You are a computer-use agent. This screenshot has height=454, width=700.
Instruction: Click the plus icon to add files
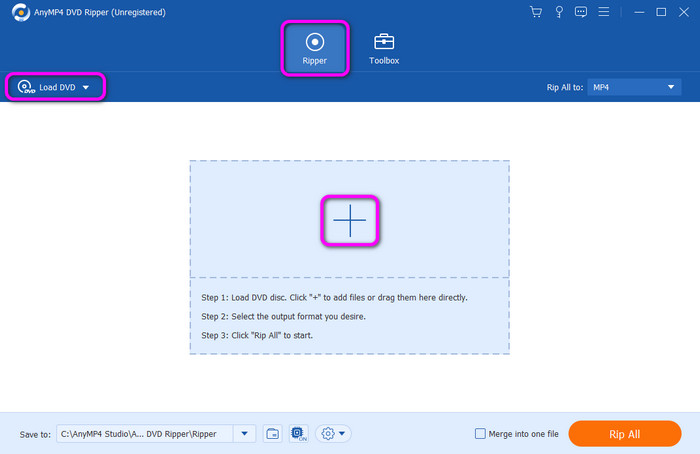pos(350,220)
